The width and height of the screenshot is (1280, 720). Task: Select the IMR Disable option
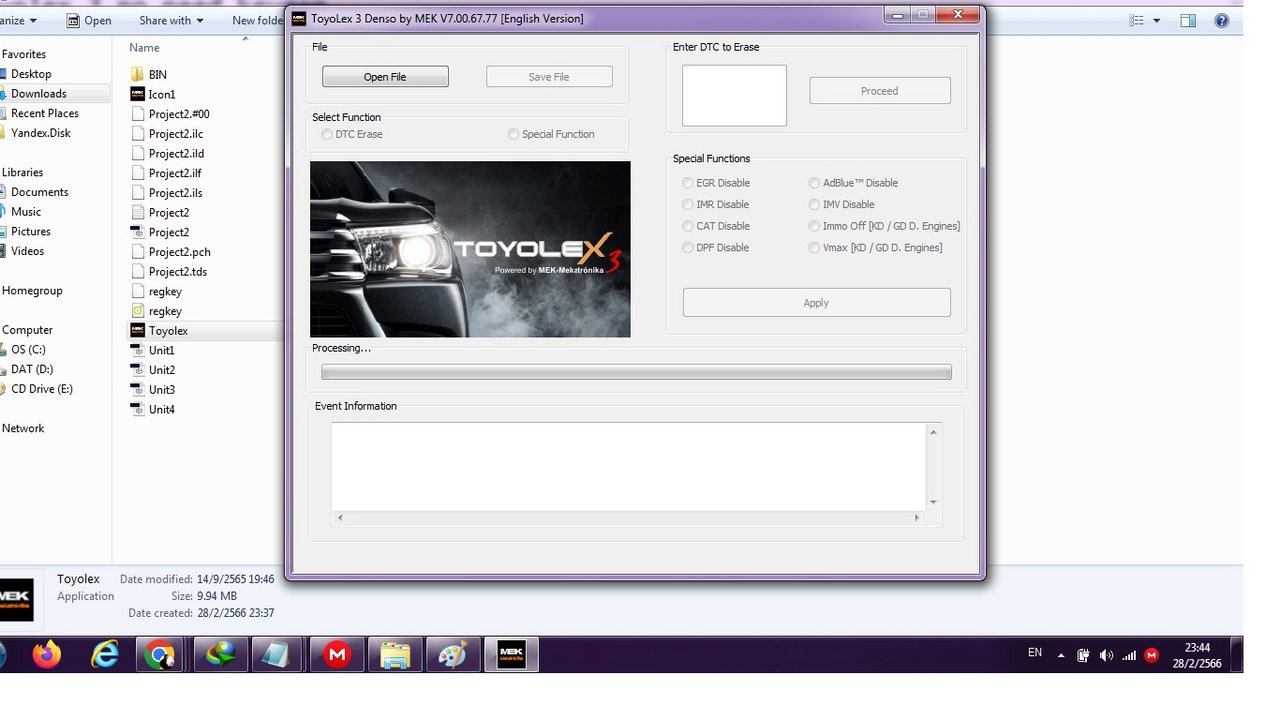click(687, 204)
